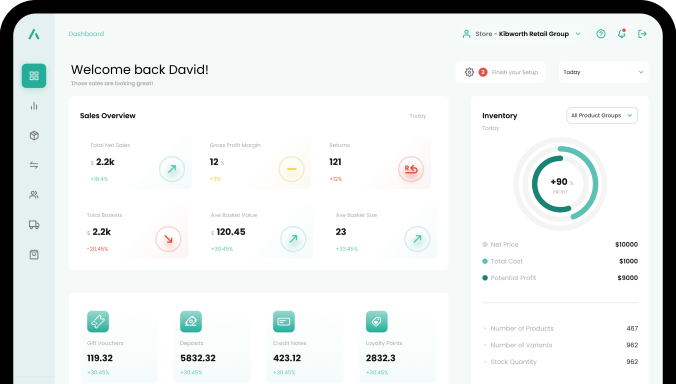
Task: Open the shopping bag sidebar icon
Action: pos(34,254)
